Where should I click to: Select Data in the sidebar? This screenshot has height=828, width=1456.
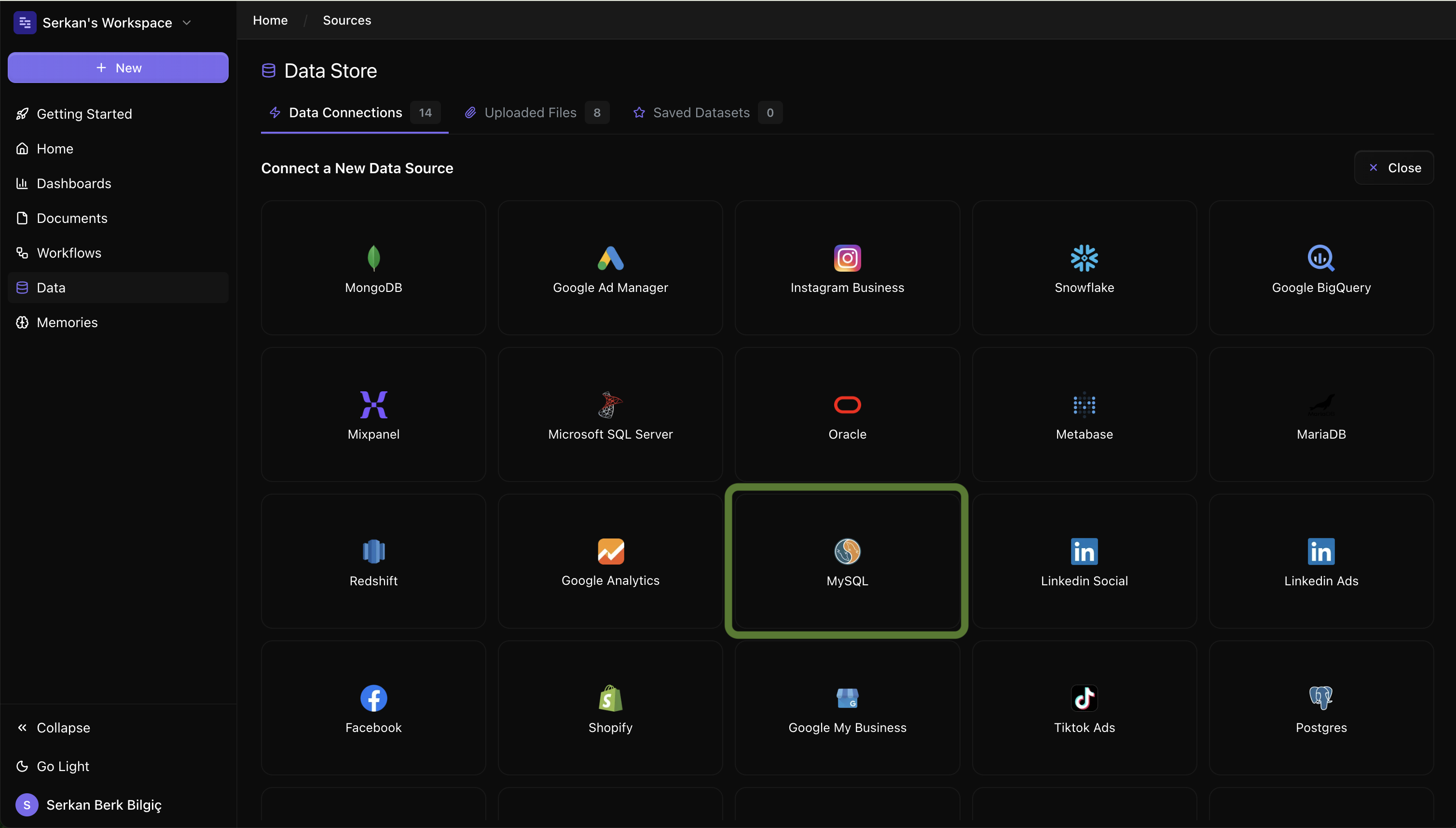click(x=118, y=287)
